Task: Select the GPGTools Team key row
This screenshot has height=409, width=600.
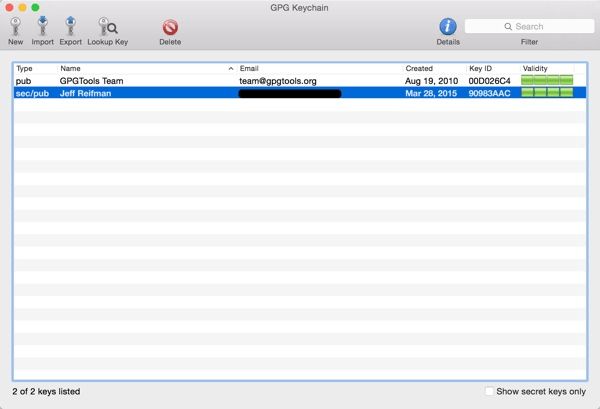Action: pyautogui.click(x=300, y=81)
